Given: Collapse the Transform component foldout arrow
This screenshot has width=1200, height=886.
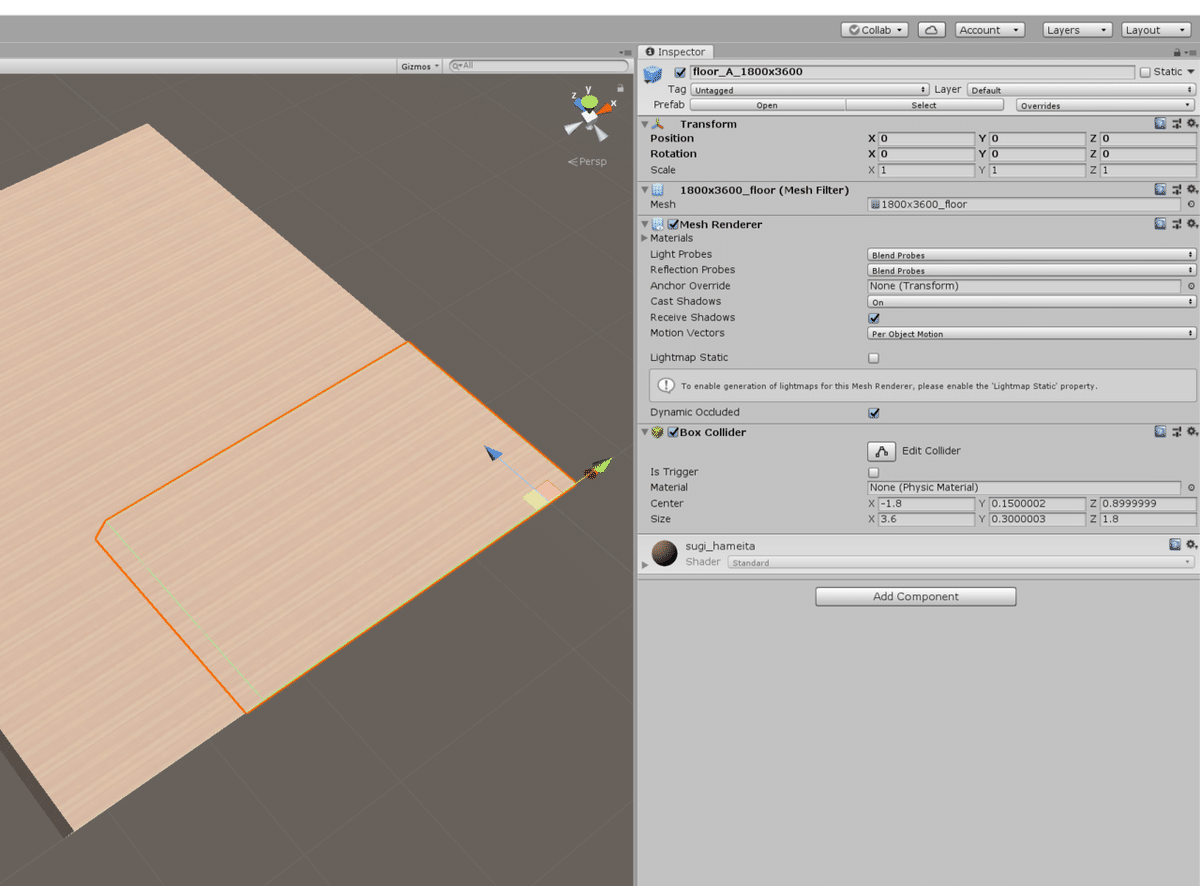Looking at the screenshot, I should click(645, 124).
